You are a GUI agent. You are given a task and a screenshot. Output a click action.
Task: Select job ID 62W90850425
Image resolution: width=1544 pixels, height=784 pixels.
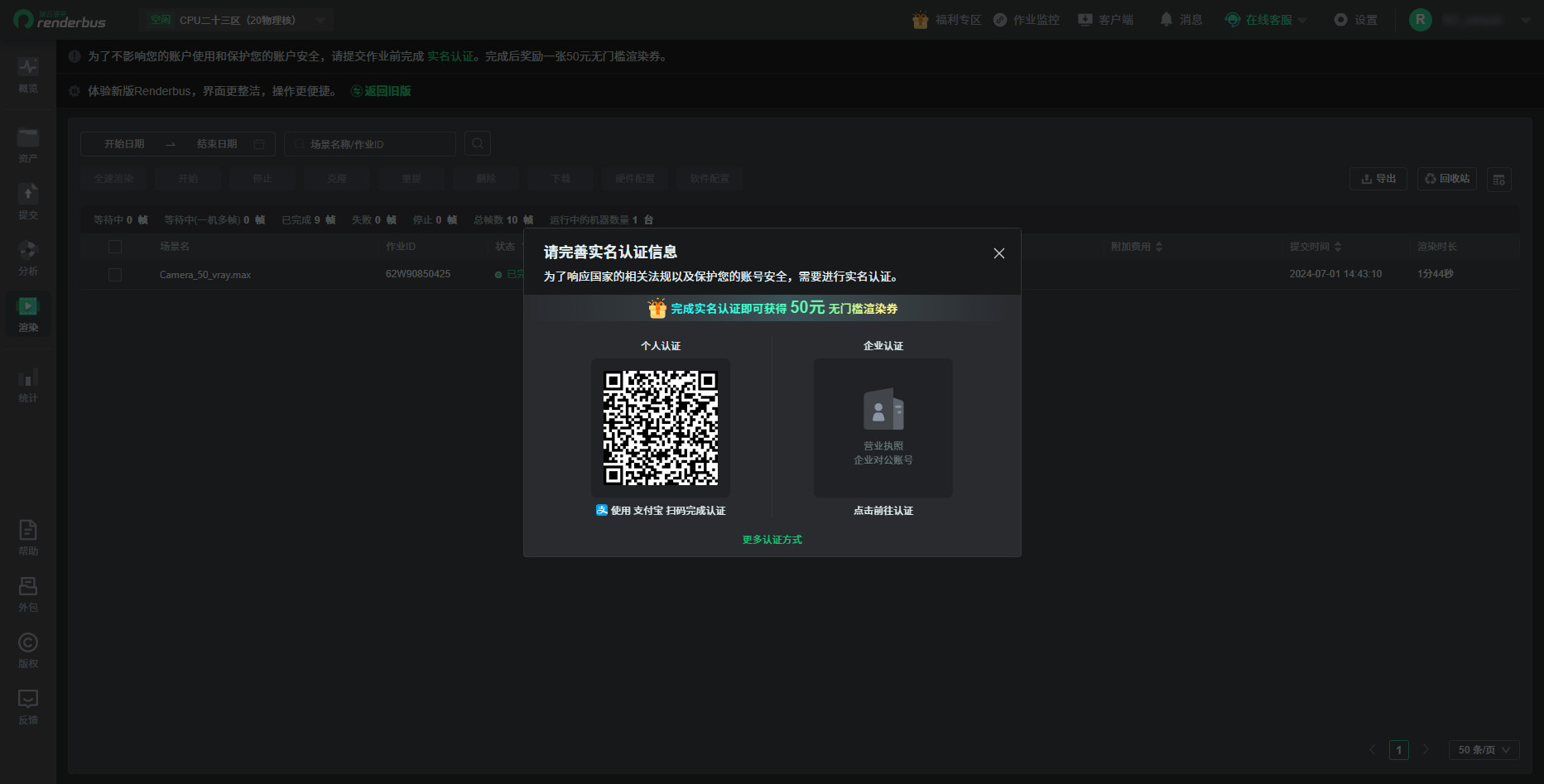418,274
